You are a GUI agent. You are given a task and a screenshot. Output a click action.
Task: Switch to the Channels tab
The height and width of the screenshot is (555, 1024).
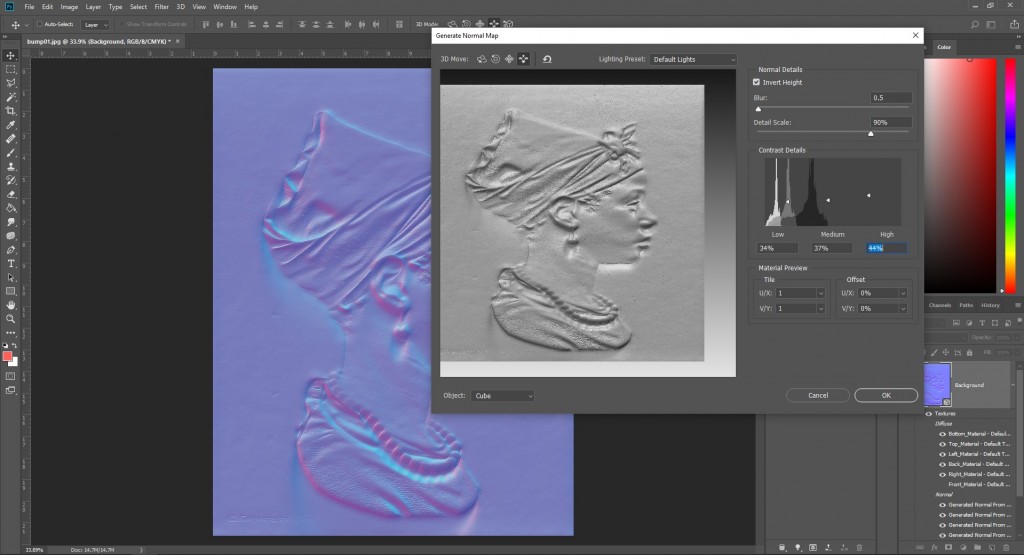pos(939,305)
